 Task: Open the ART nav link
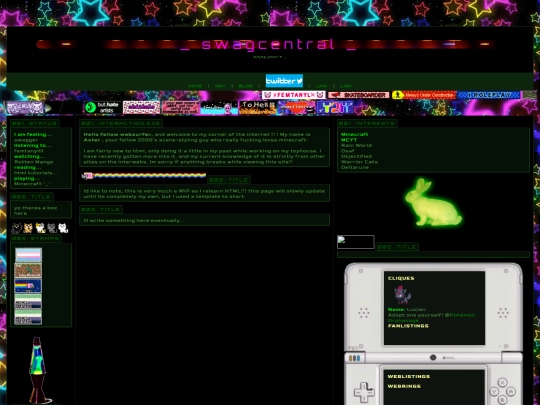point(220,86)
